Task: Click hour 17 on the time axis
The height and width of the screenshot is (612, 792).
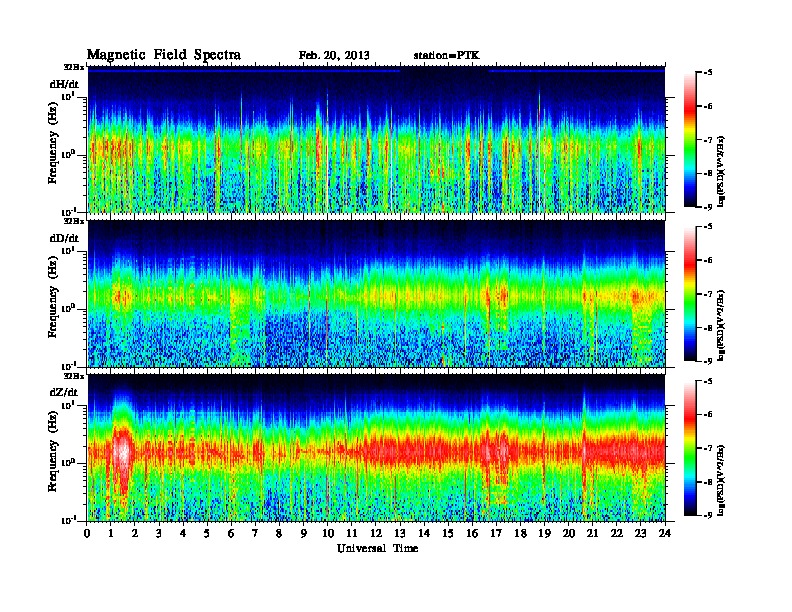Action: (x=497, y=534)
